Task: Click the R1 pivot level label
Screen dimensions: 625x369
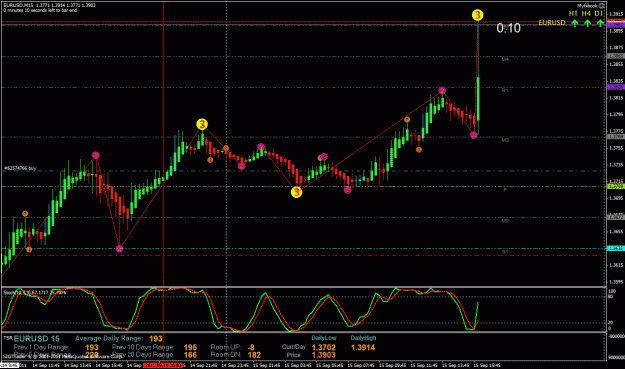Action: coord(505,90)
